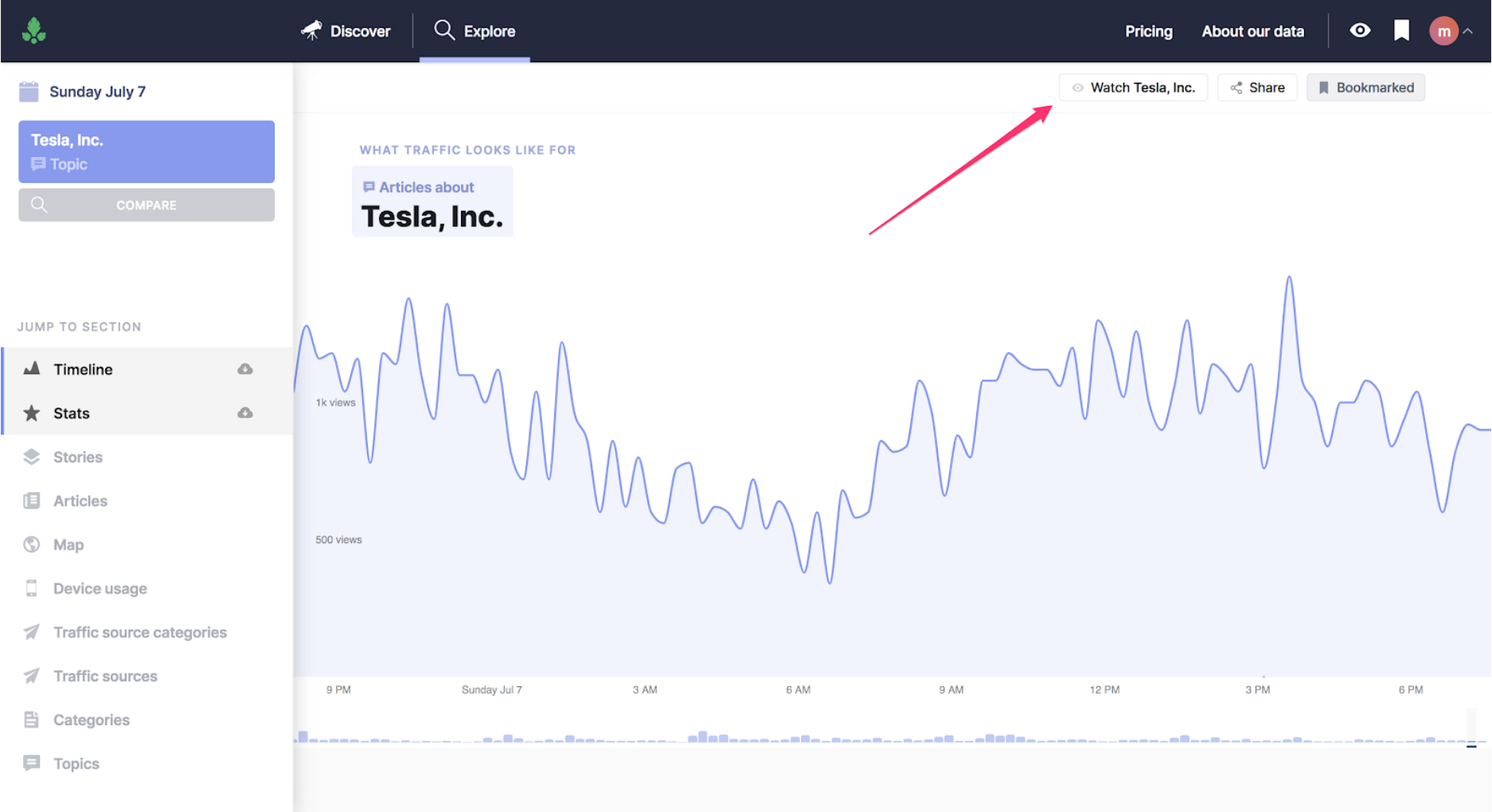Go to the Explore tab
Viewport: 1492px width, 812px height.
click(475, 31)
